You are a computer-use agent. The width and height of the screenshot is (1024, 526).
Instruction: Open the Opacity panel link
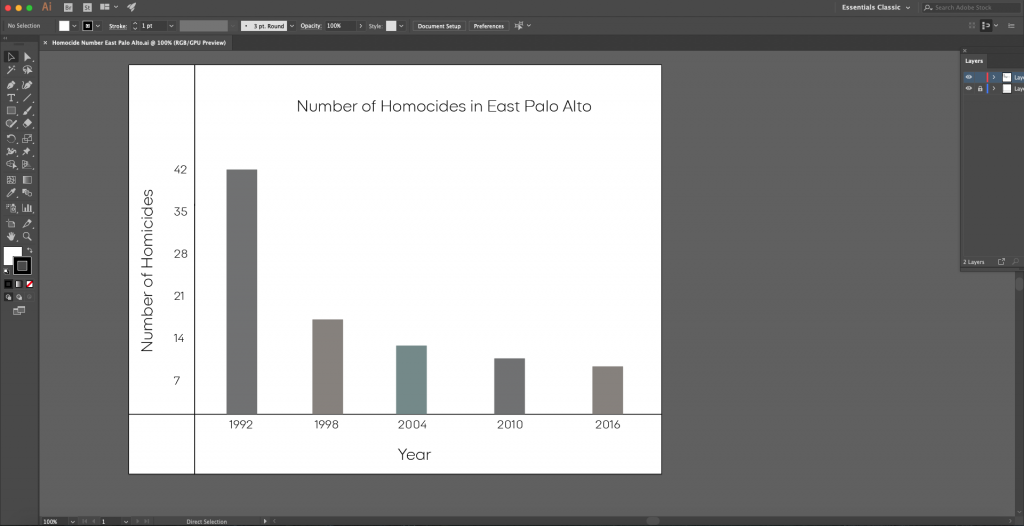(x=311, y=26)
